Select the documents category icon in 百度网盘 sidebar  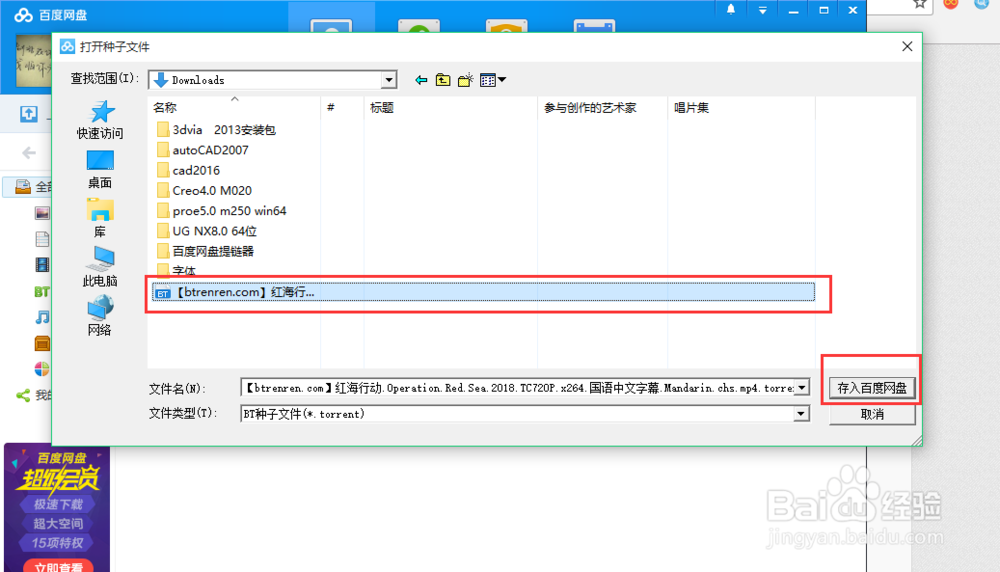click(x=42, y=239)
